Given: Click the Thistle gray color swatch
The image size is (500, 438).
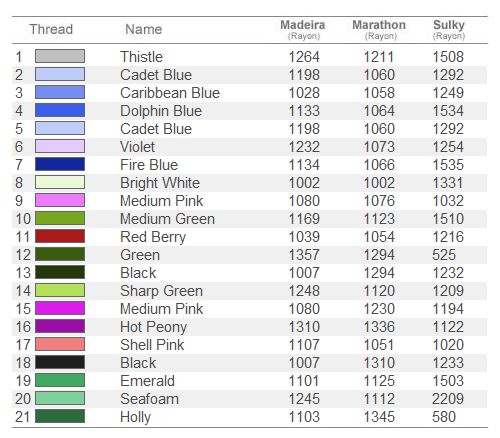Looking at the screenshot, I should point(60,56).
